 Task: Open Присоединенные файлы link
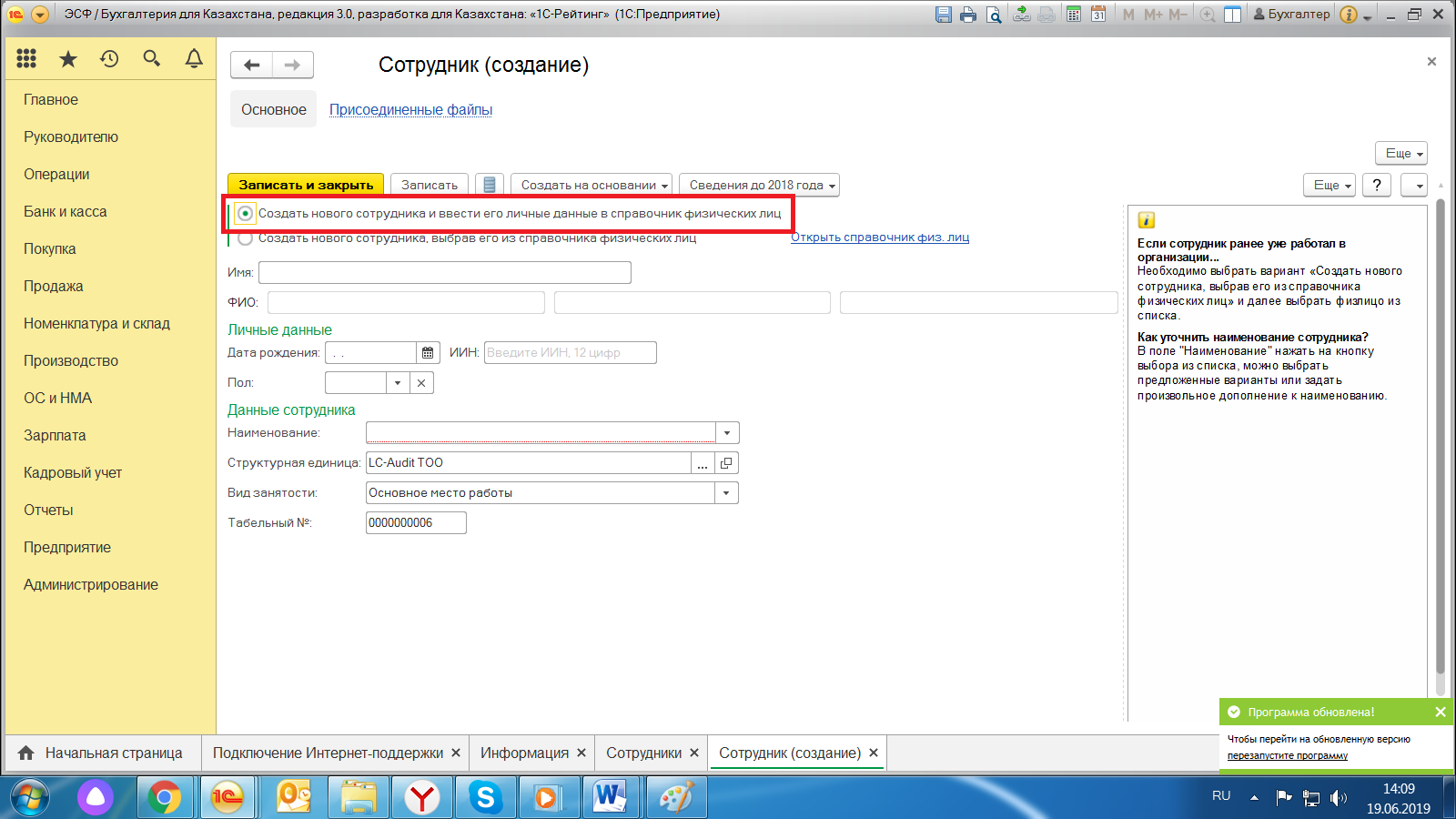click(x=410, y=110)
